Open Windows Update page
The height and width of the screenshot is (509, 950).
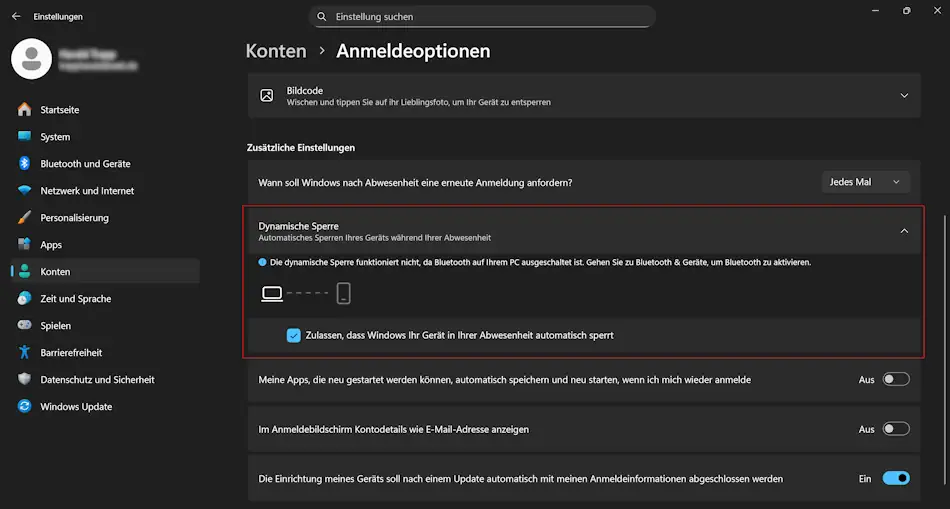105,407
